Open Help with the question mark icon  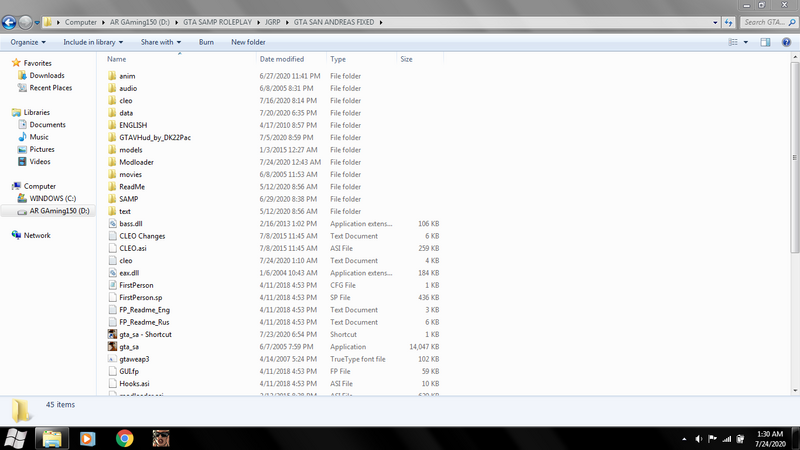[786, 42]
